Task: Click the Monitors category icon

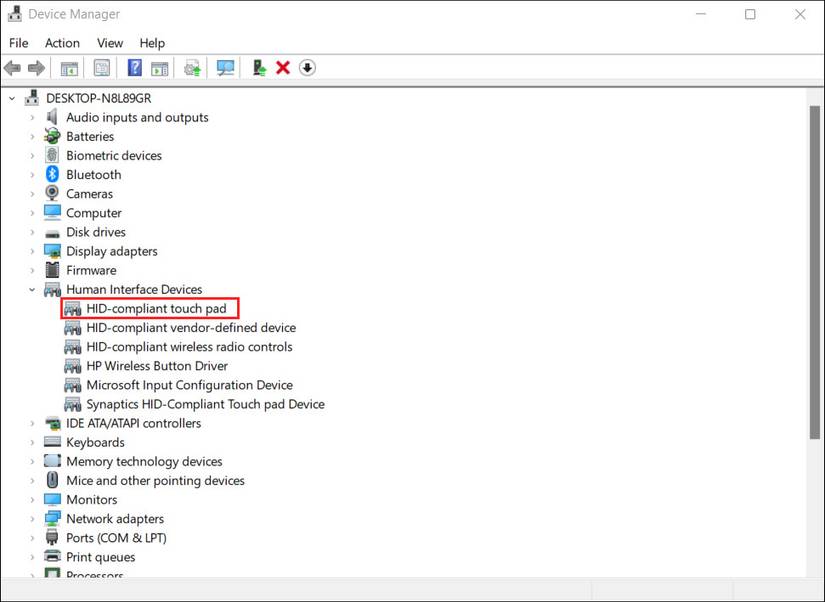Action: [52, 499]
